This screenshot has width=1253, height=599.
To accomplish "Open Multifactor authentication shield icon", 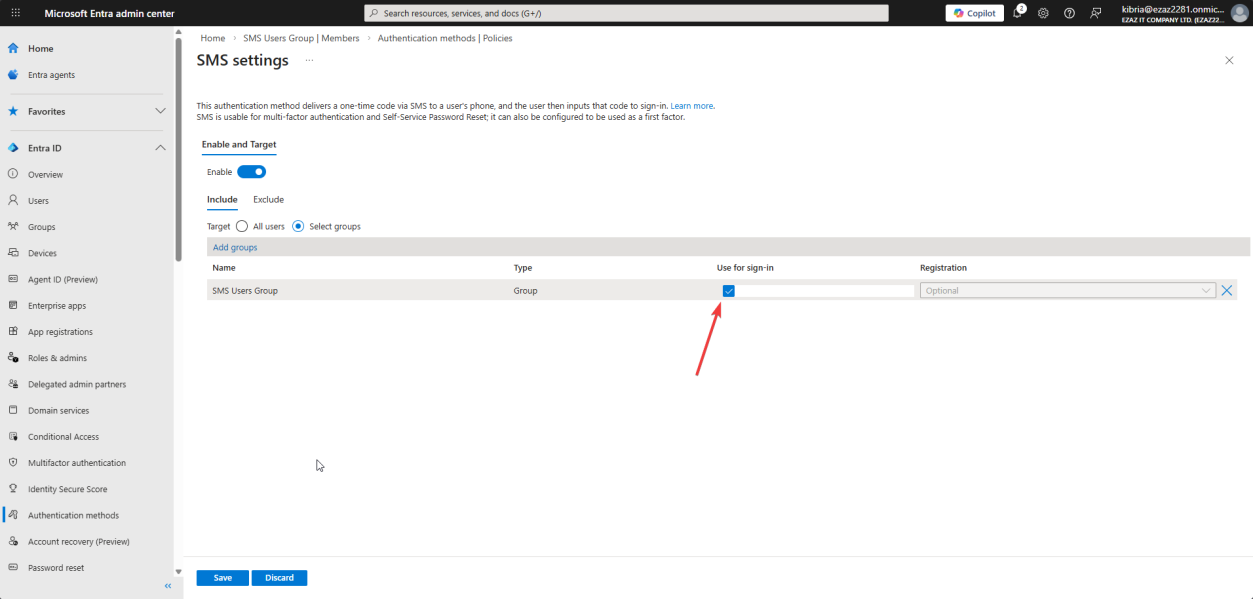I will (x=13, y=463).
